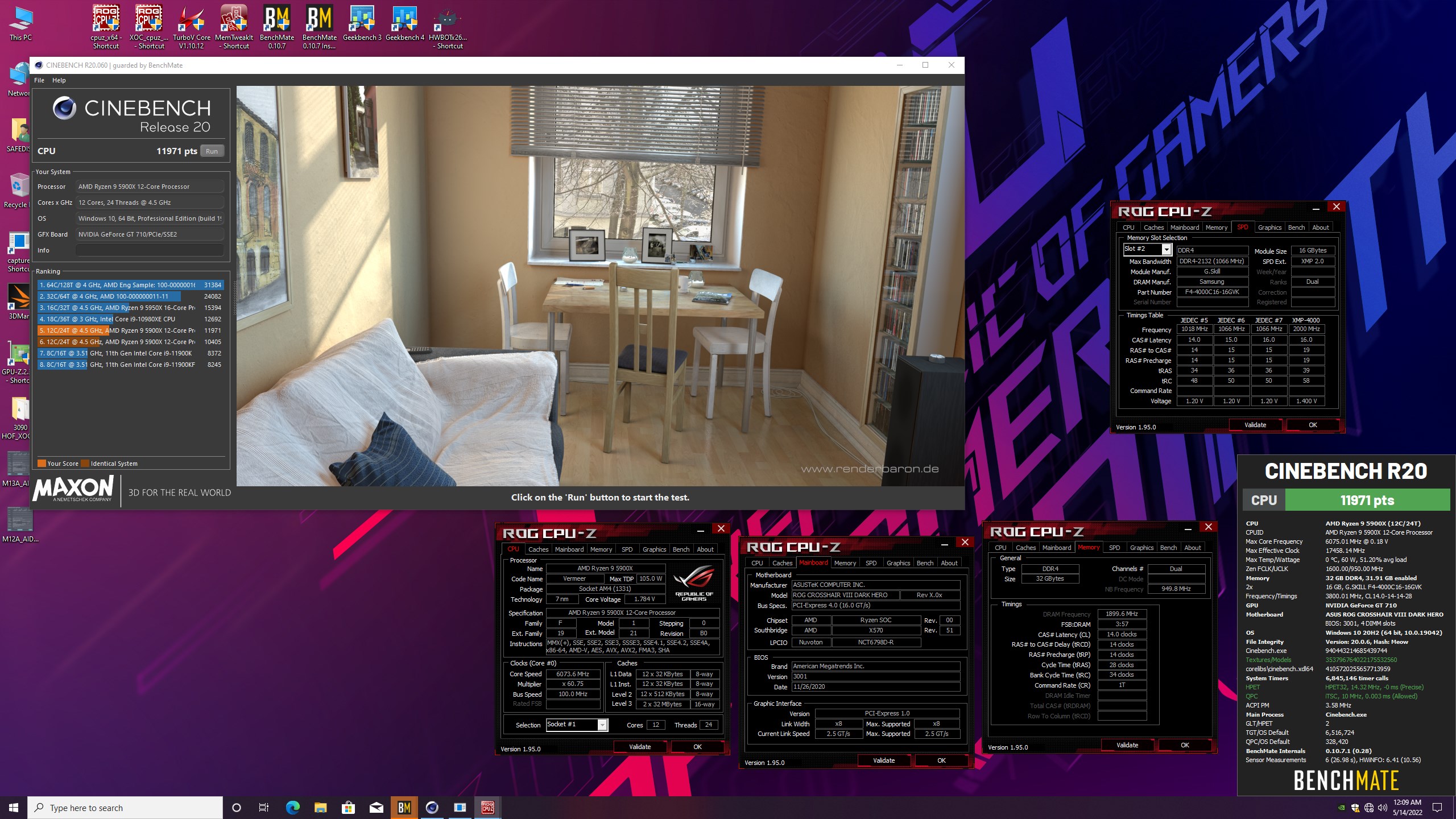The width and height of the screenshot is (1456, 819).
Task: Open File Explorer from taskbar
Action: 320,808
